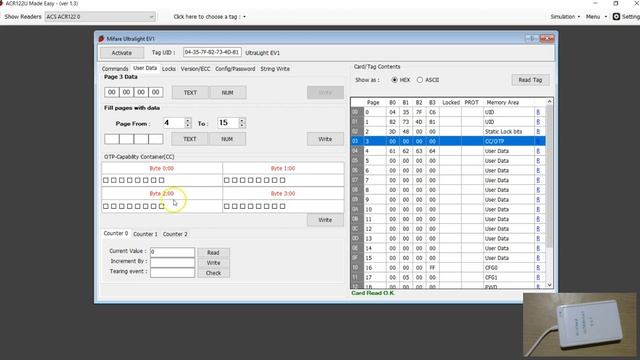
Task: Click the counter Read button
Action: [213, 253]
